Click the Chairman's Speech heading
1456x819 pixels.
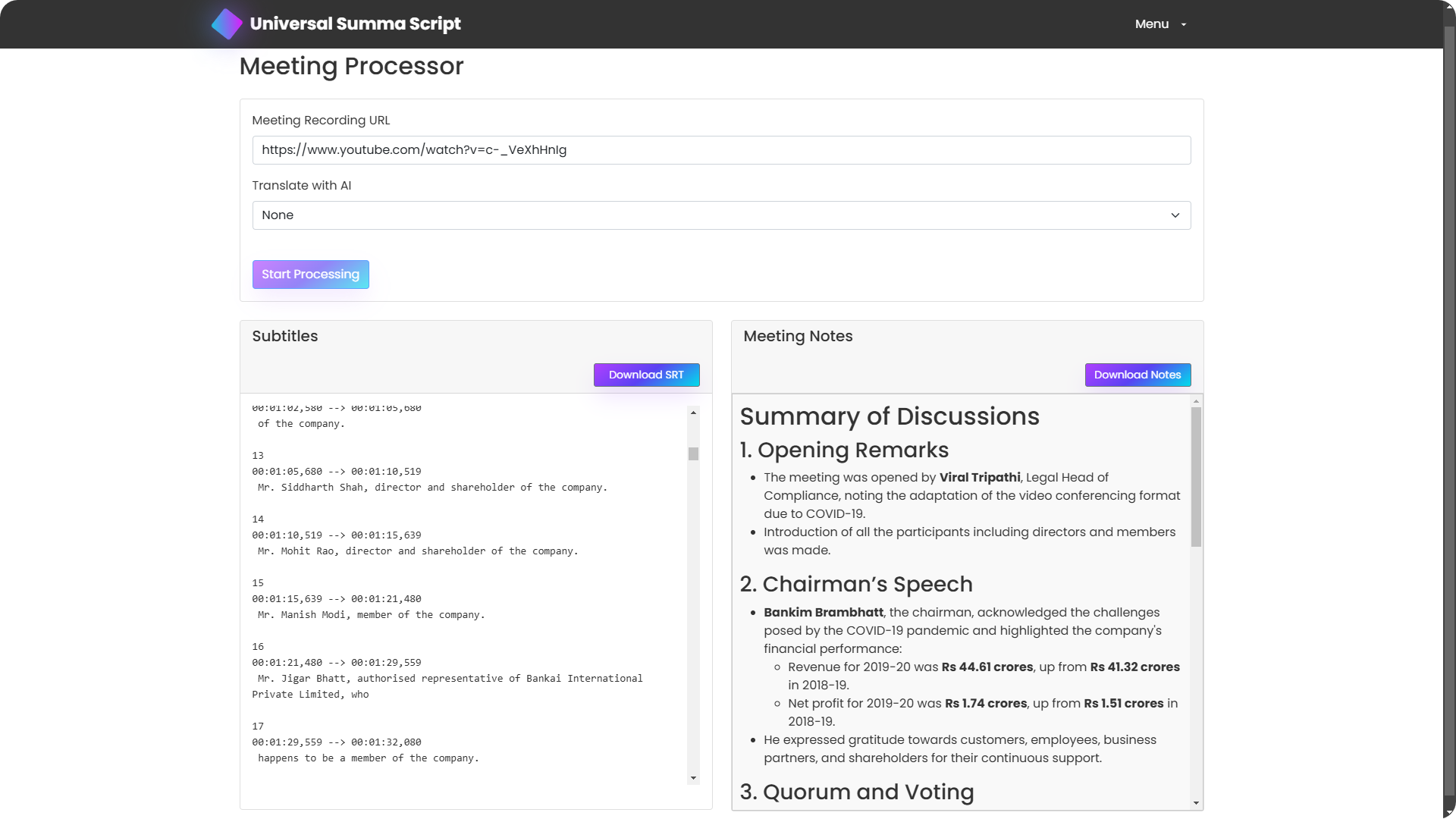pyautogui.click(x=855, y=584)
